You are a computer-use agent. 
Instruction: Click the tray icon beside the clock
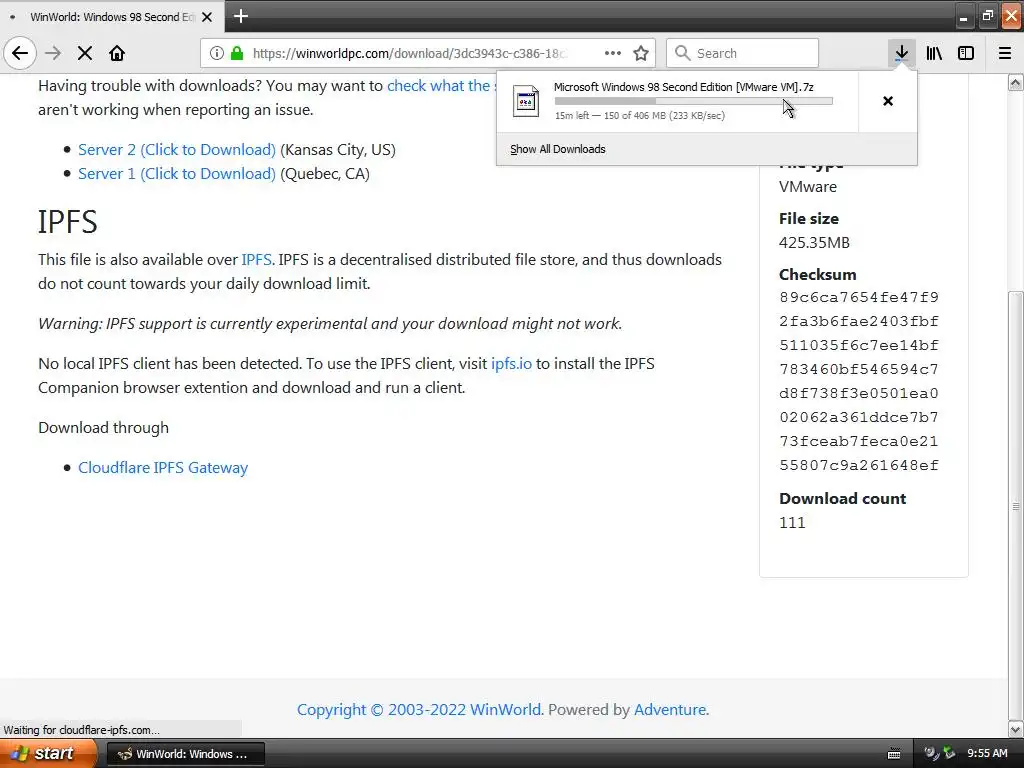(x=949, y=754)
